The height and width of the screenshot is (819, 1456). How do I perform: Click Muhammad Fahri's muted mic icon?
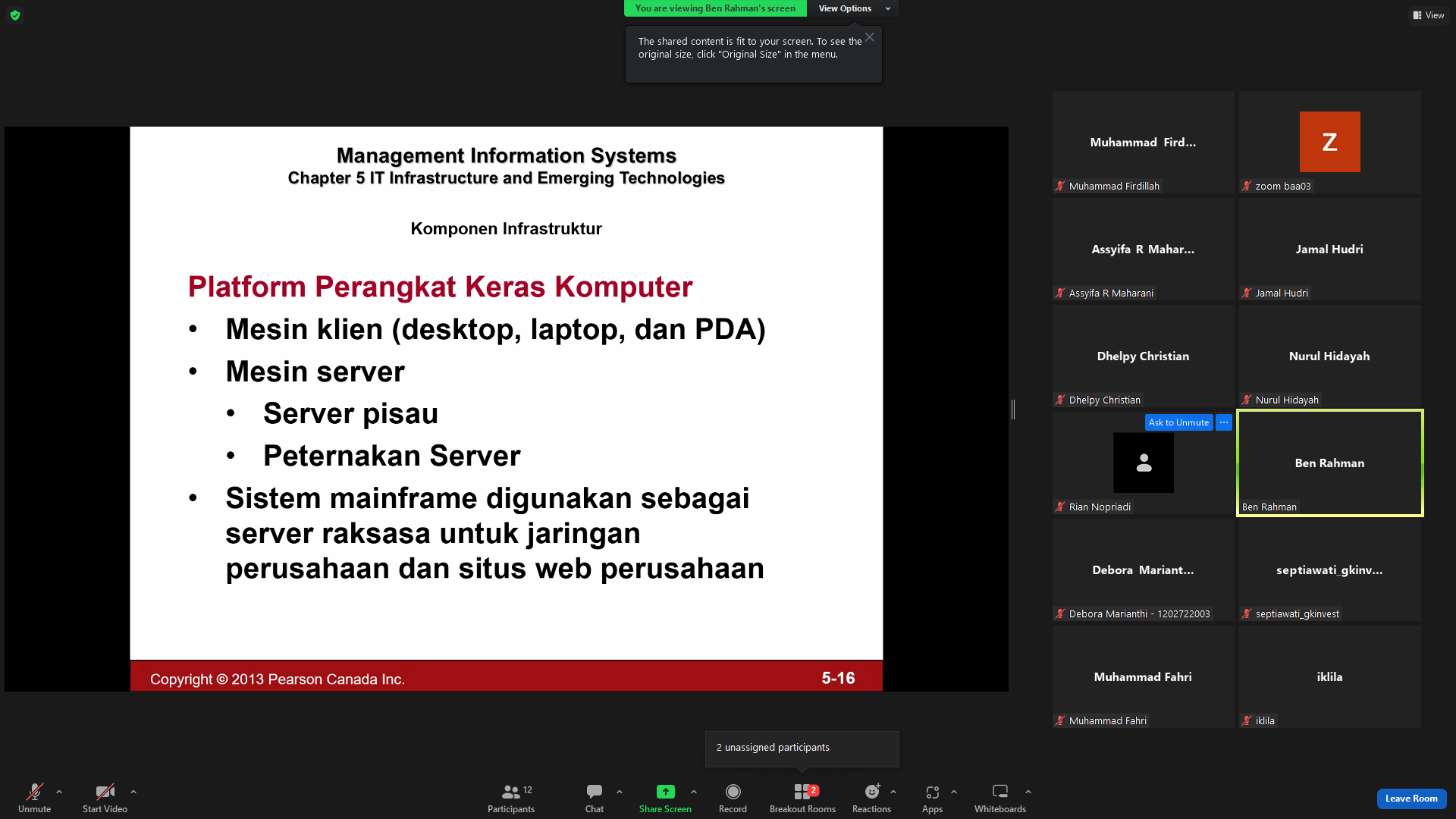pos(1060,720)
